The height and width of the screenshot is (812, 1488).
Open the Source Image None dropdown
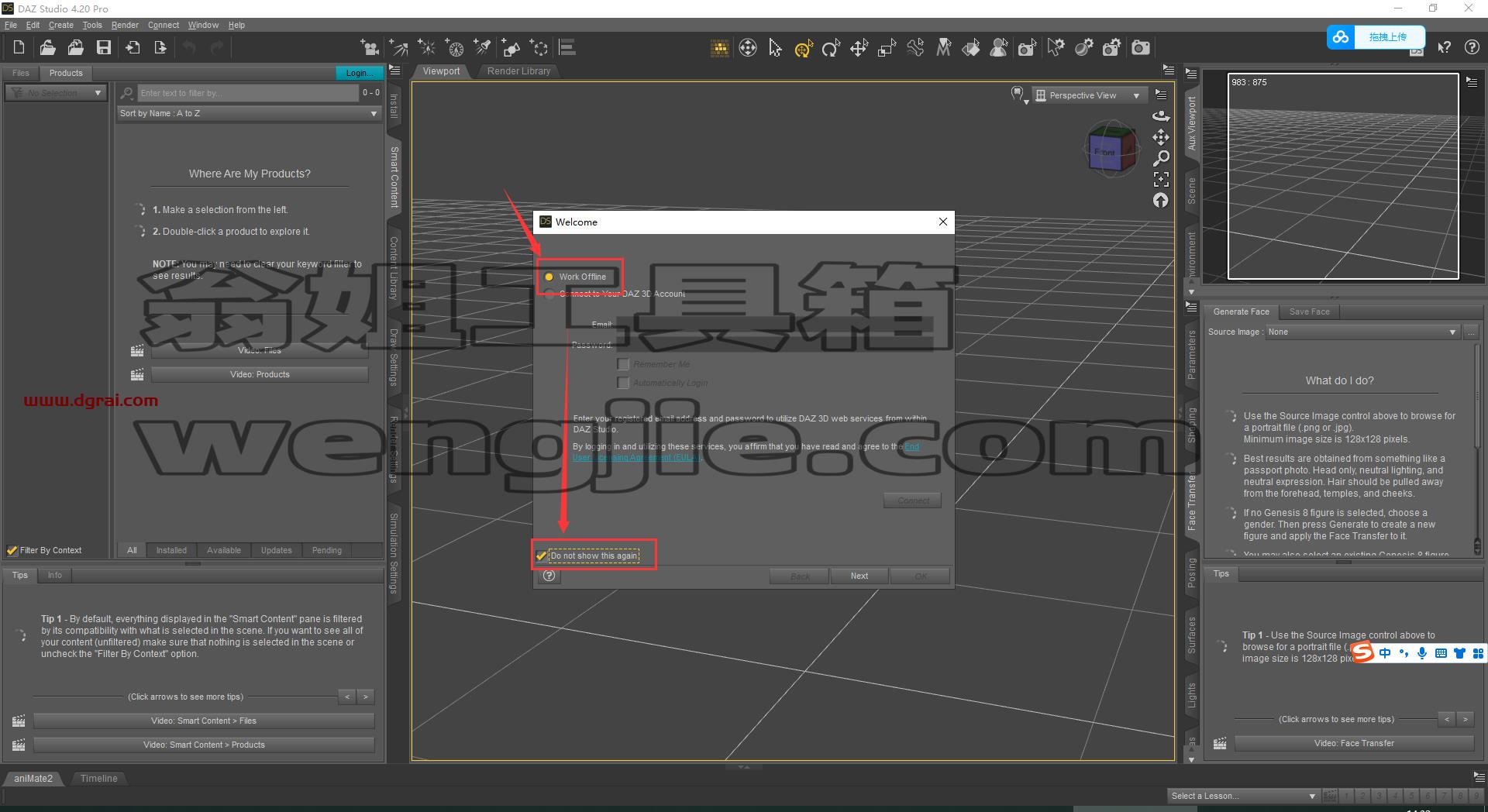(x=1362, y=332)
